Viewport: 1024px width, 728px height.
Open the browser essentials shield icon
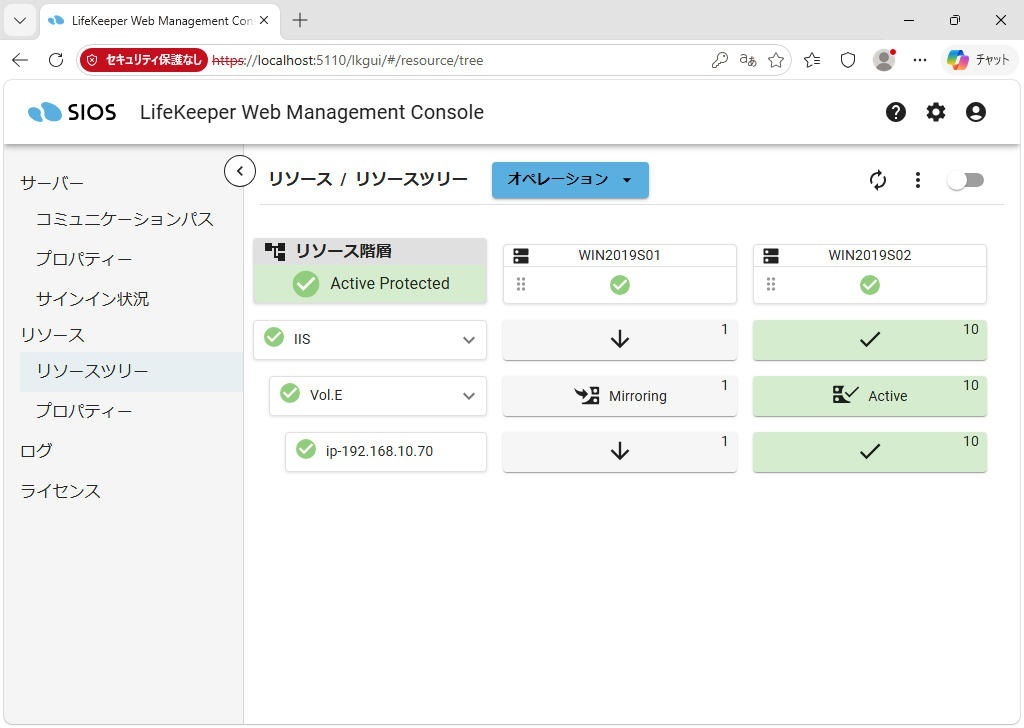coord(848,60)
